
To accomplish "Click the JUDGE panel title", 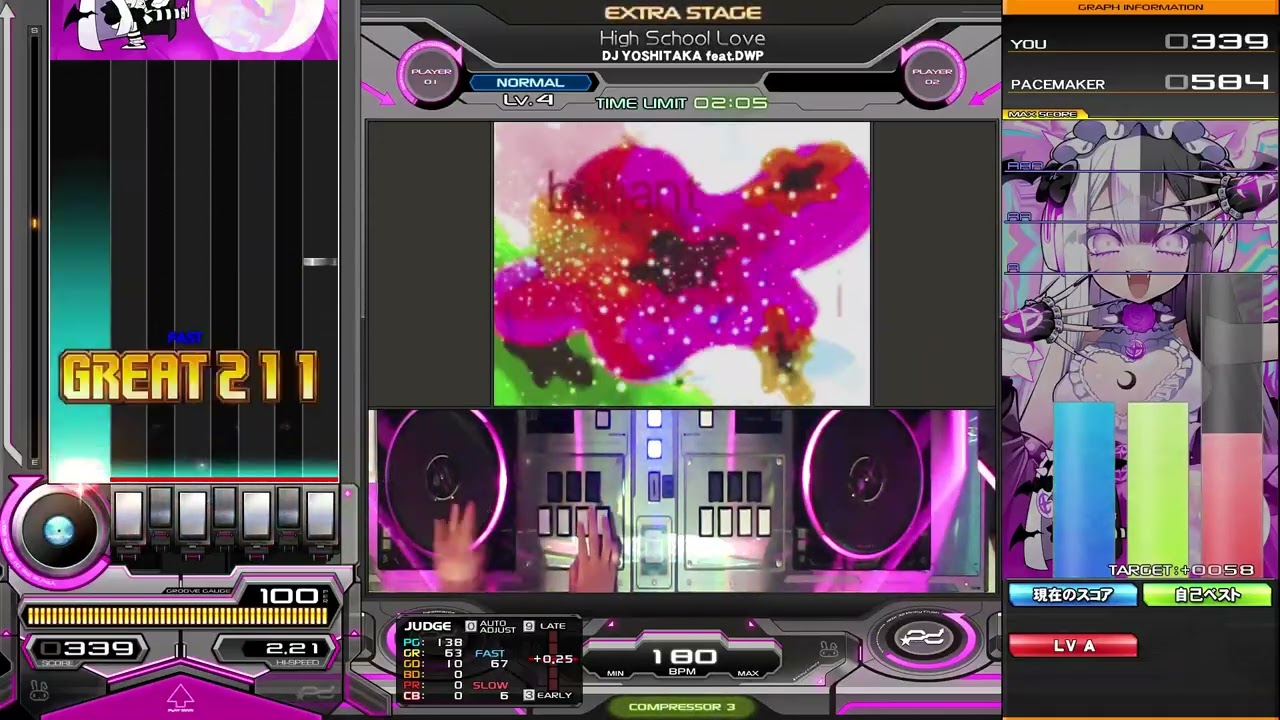I will (428, 626).
